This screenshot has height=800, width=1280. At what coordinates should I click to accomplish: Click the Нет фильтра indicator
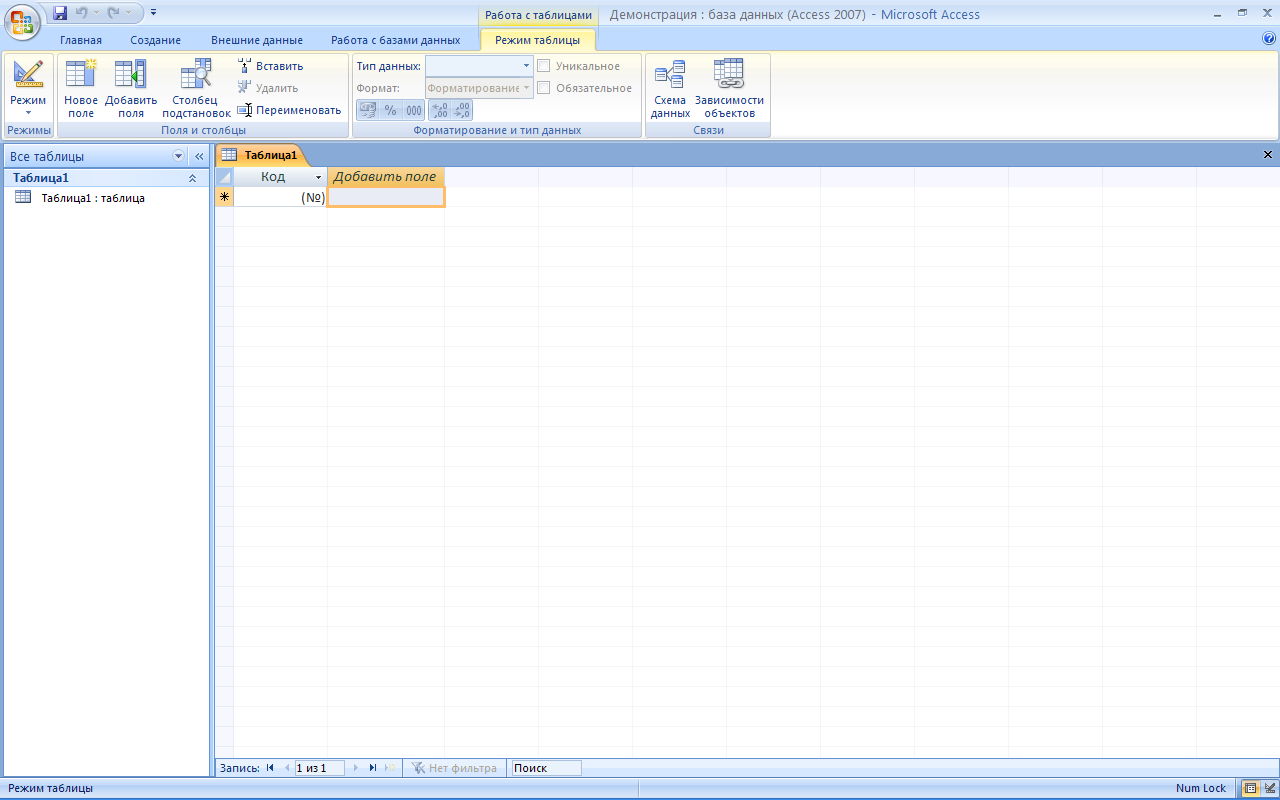454,768
